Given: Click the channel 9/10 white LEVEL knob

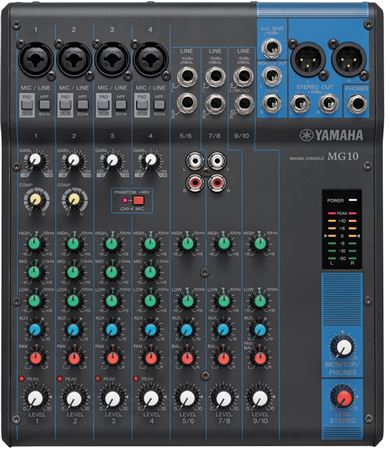Looking at the screenshot, I should coord(260,398).
